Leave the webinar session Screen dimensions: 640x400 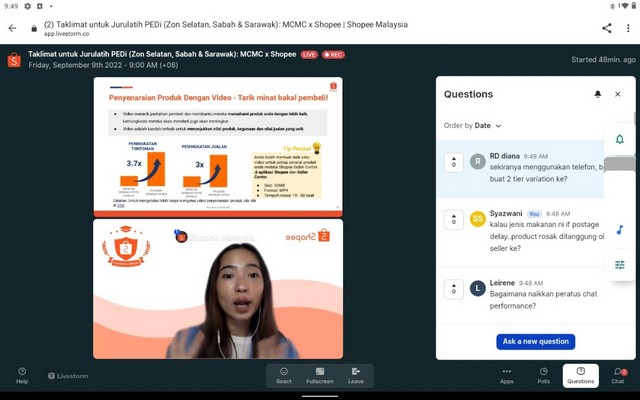tap(356, 375)
